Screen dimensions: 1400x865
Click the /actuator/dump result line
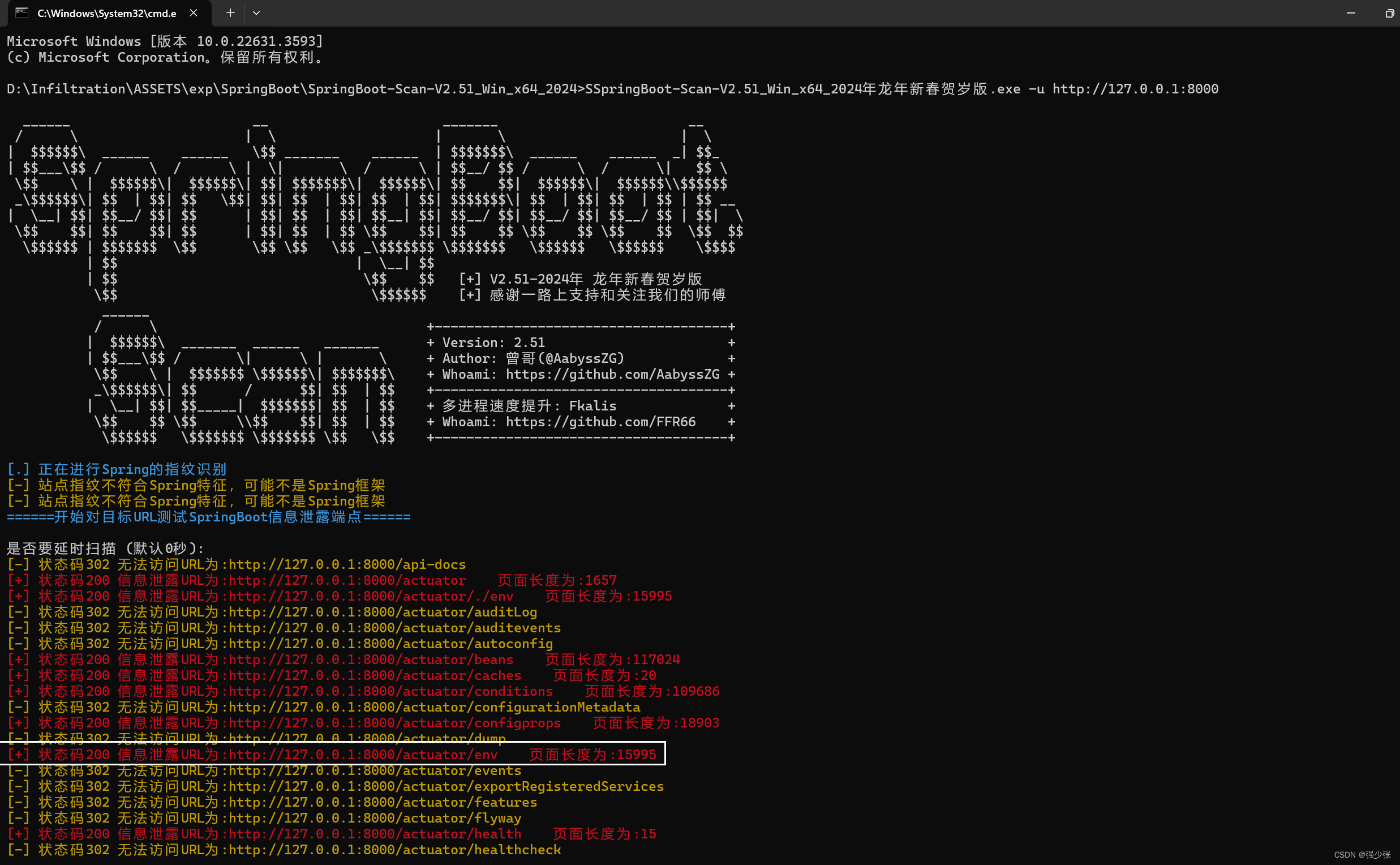256,738
